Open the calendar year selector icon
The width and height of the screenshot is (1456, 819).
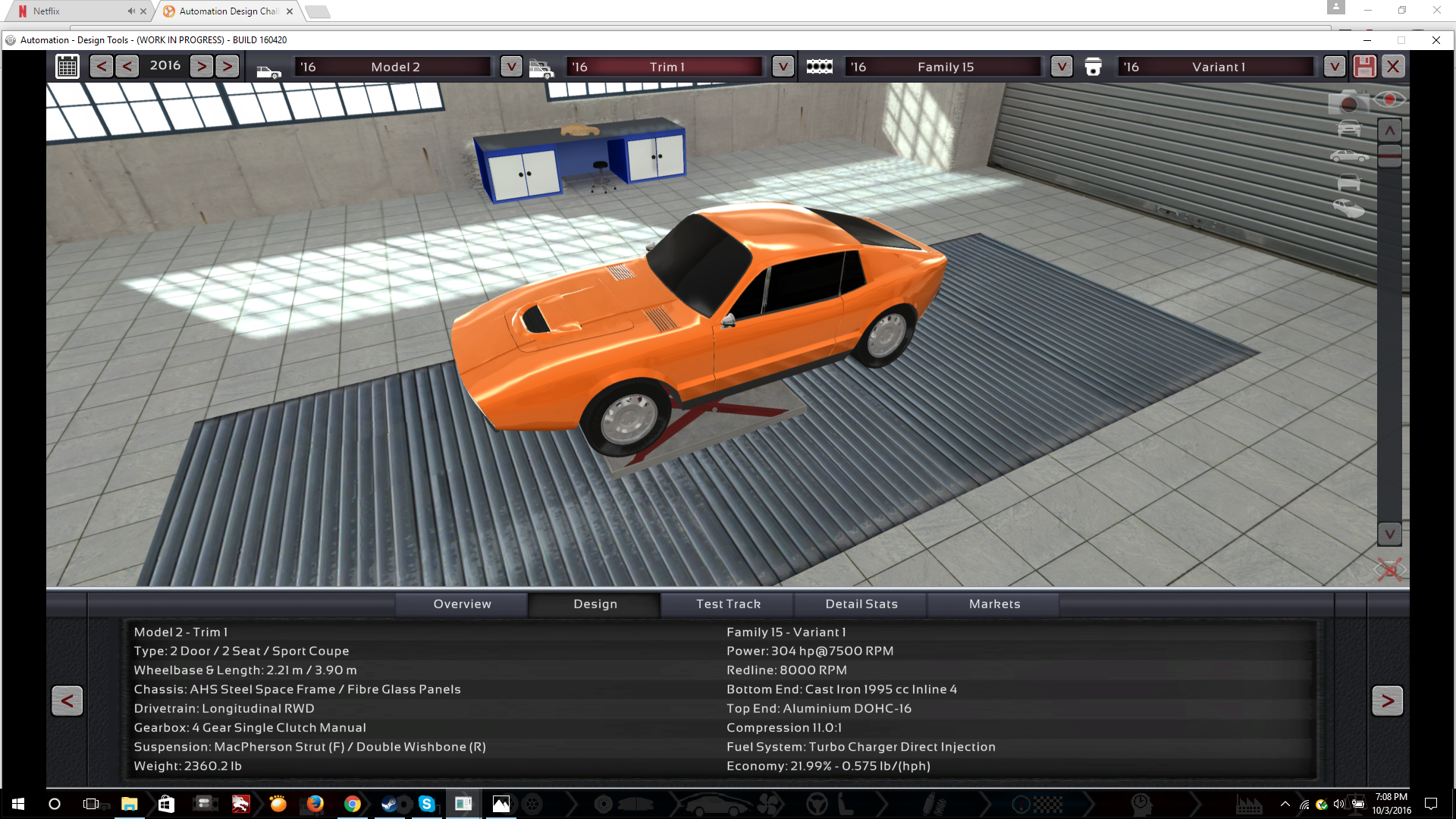click(x=67, y=67)
